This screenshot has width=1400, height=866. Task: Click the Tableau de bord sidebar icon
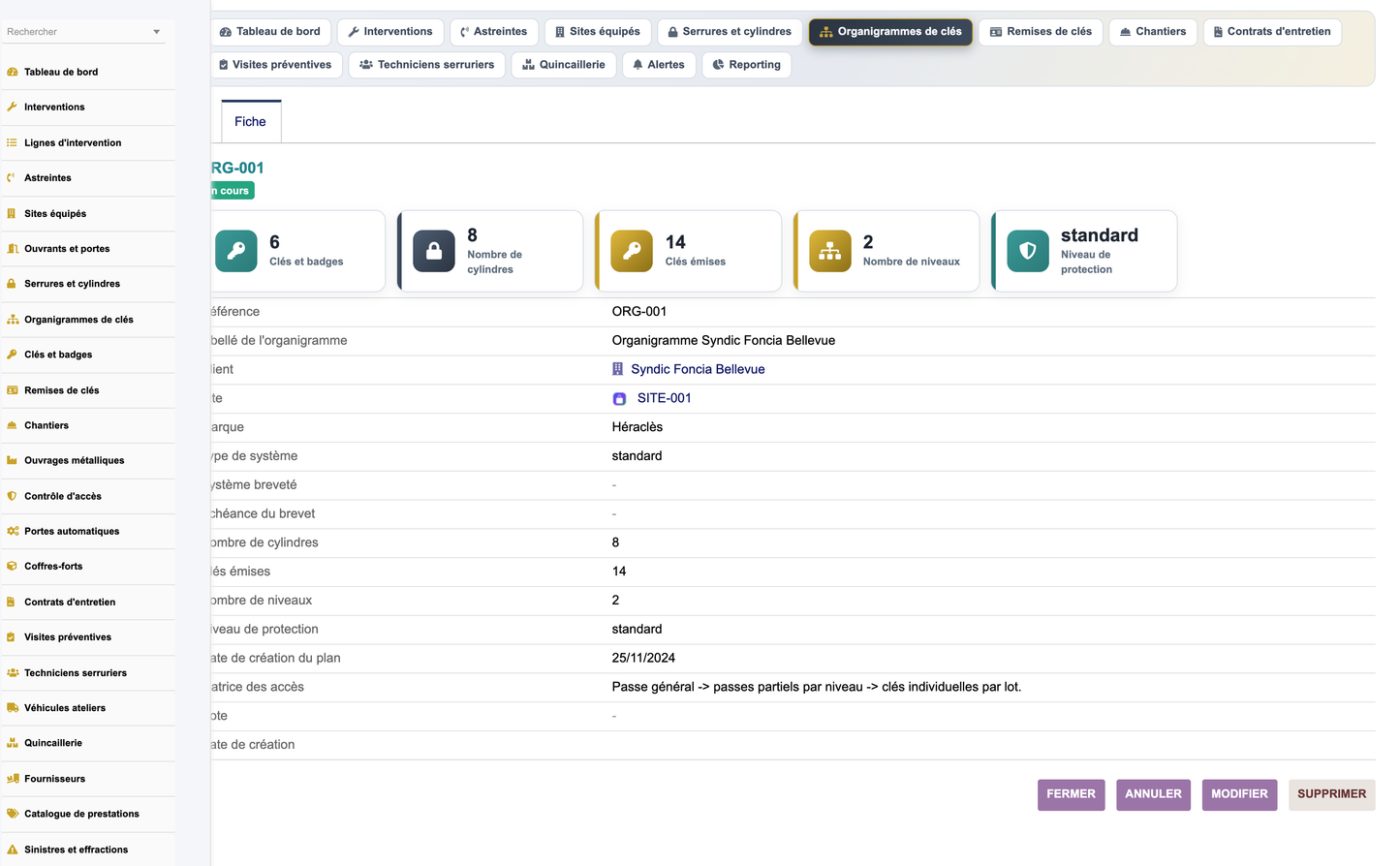13,72
